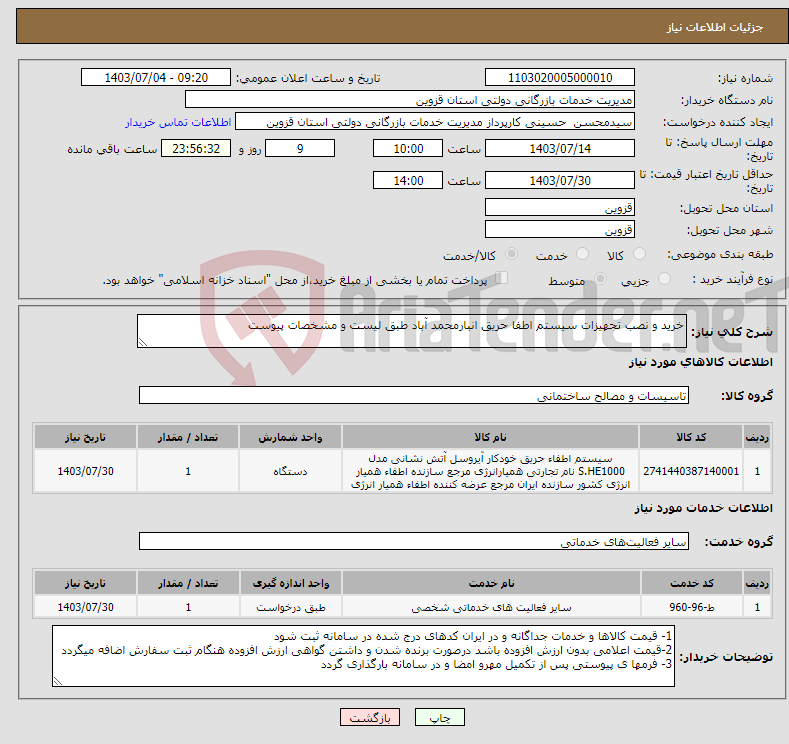Viewport: 789px width, 744px height.
Task: Click the نام کالا column header
Action: pyautogui.click(x=491, y=437)
